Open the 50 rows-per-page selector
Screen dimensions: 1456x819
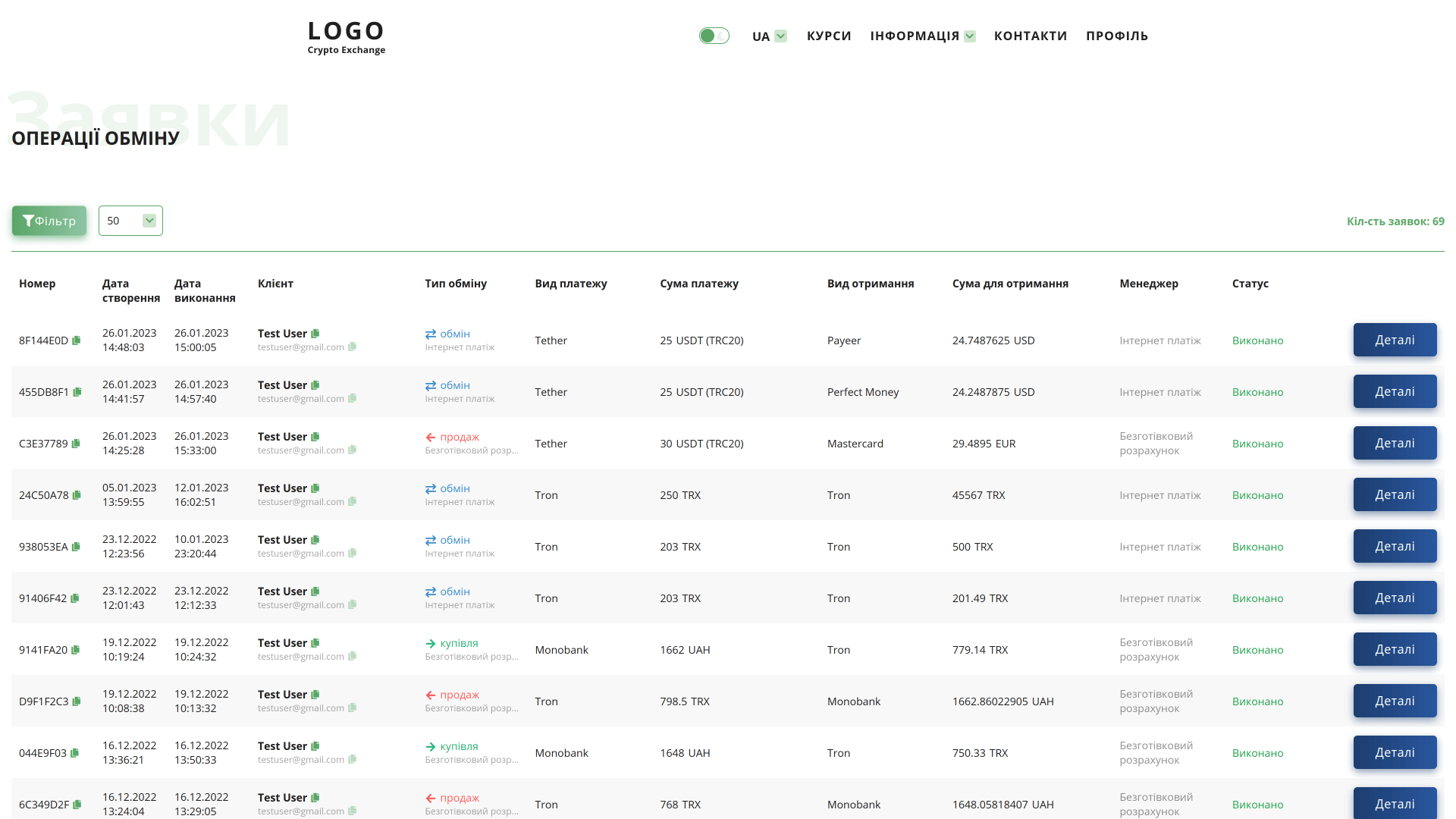(130, 221)
